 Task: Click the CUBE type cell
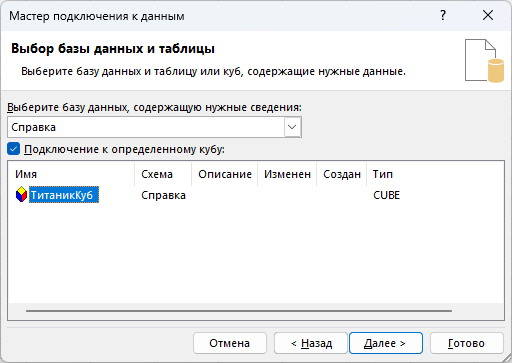(x=386, y=195)
